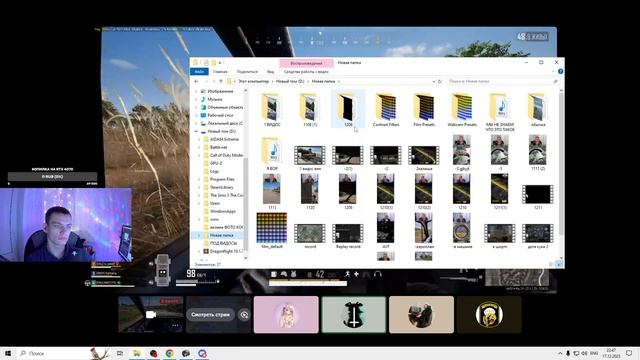Open the Поделиться ribbon tab

tap(247, 71)
